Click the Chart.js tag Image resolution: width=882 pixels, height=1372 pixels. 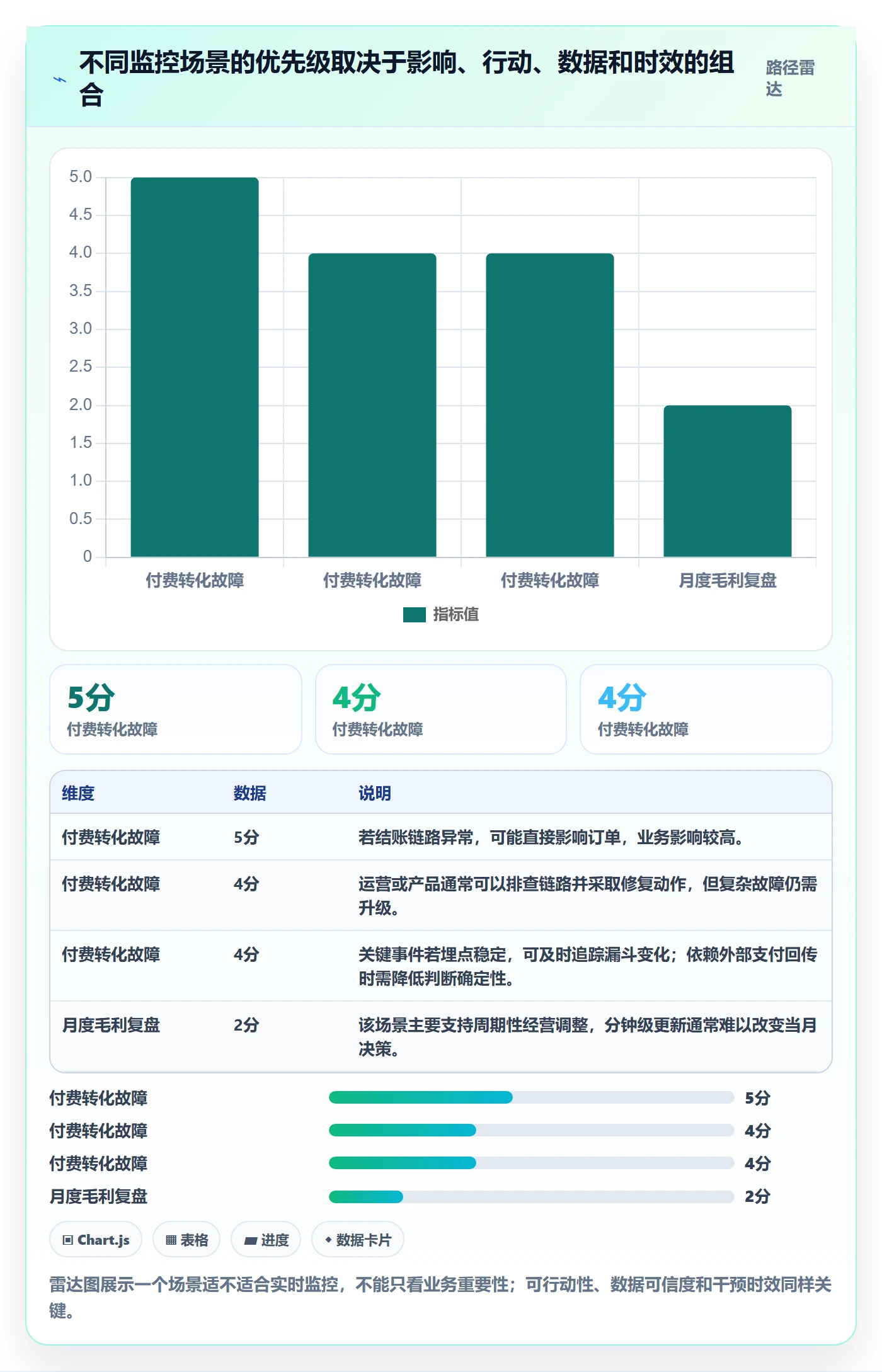point(96,1240)
